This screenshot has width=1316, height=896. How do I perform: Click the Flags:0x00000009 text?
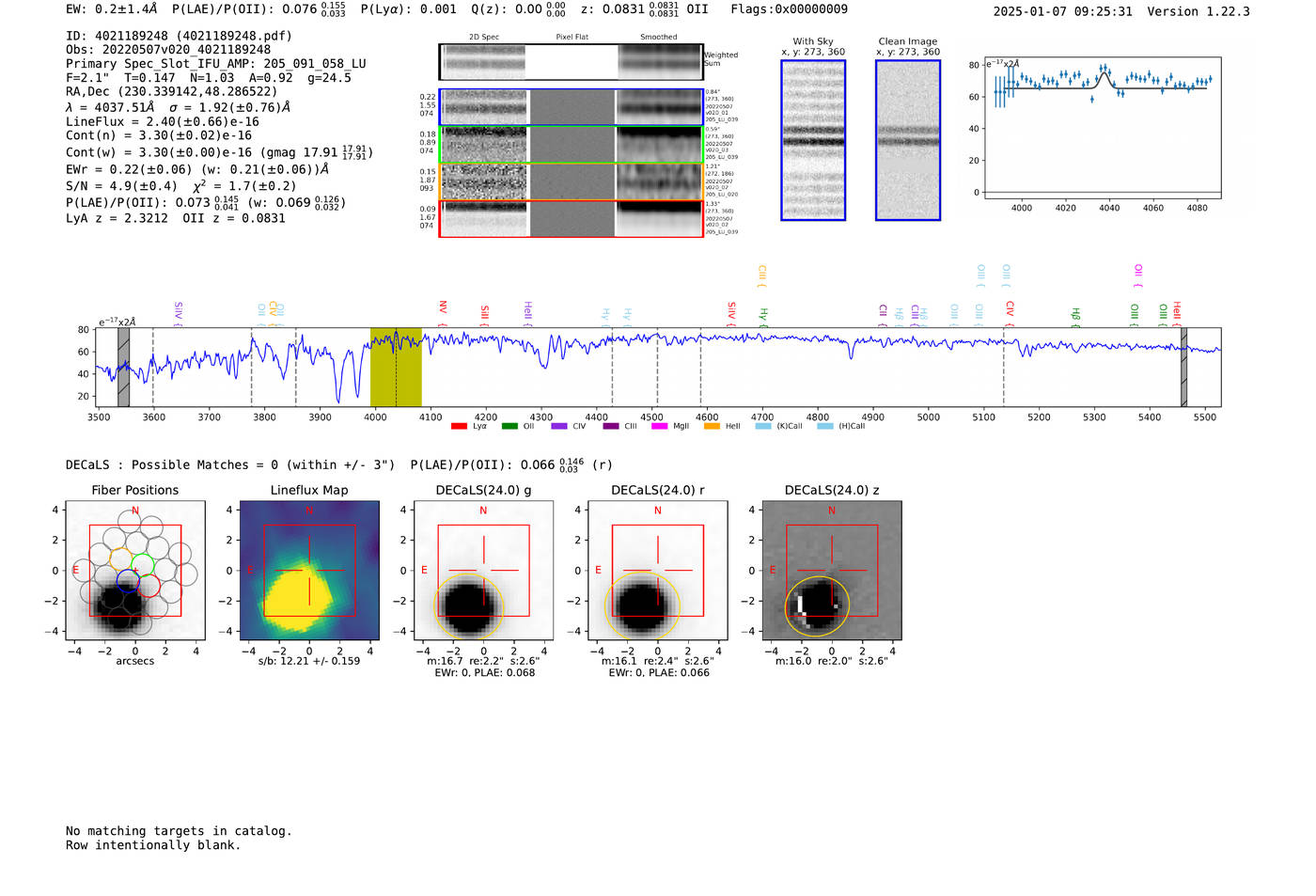click(x=789, y=9)
